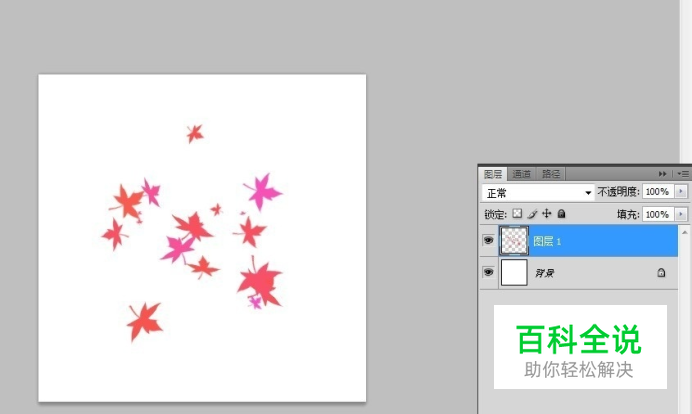692x414 pixels.
Task: Click the layers list scroll up arrow
Action: [x=684, y=232]
